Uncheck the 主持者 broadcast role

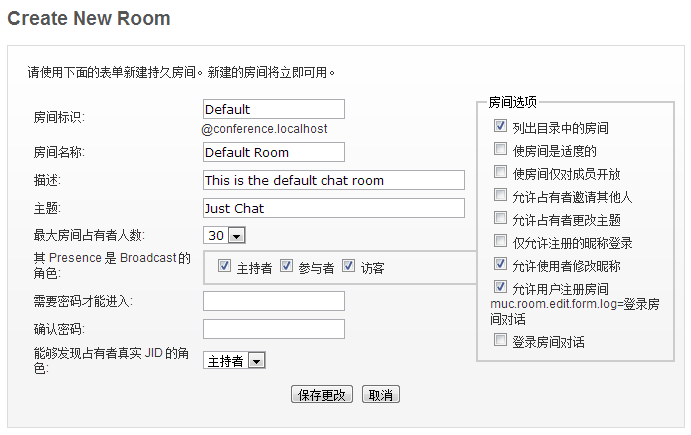tap(224, 266)
